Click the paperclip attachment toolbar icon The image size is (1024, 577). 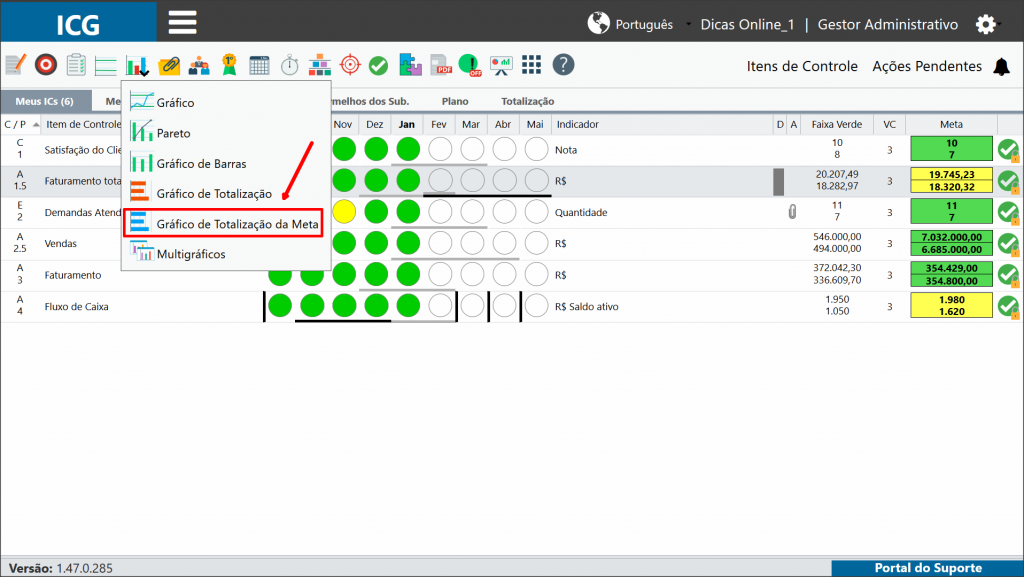coord(169,65)
